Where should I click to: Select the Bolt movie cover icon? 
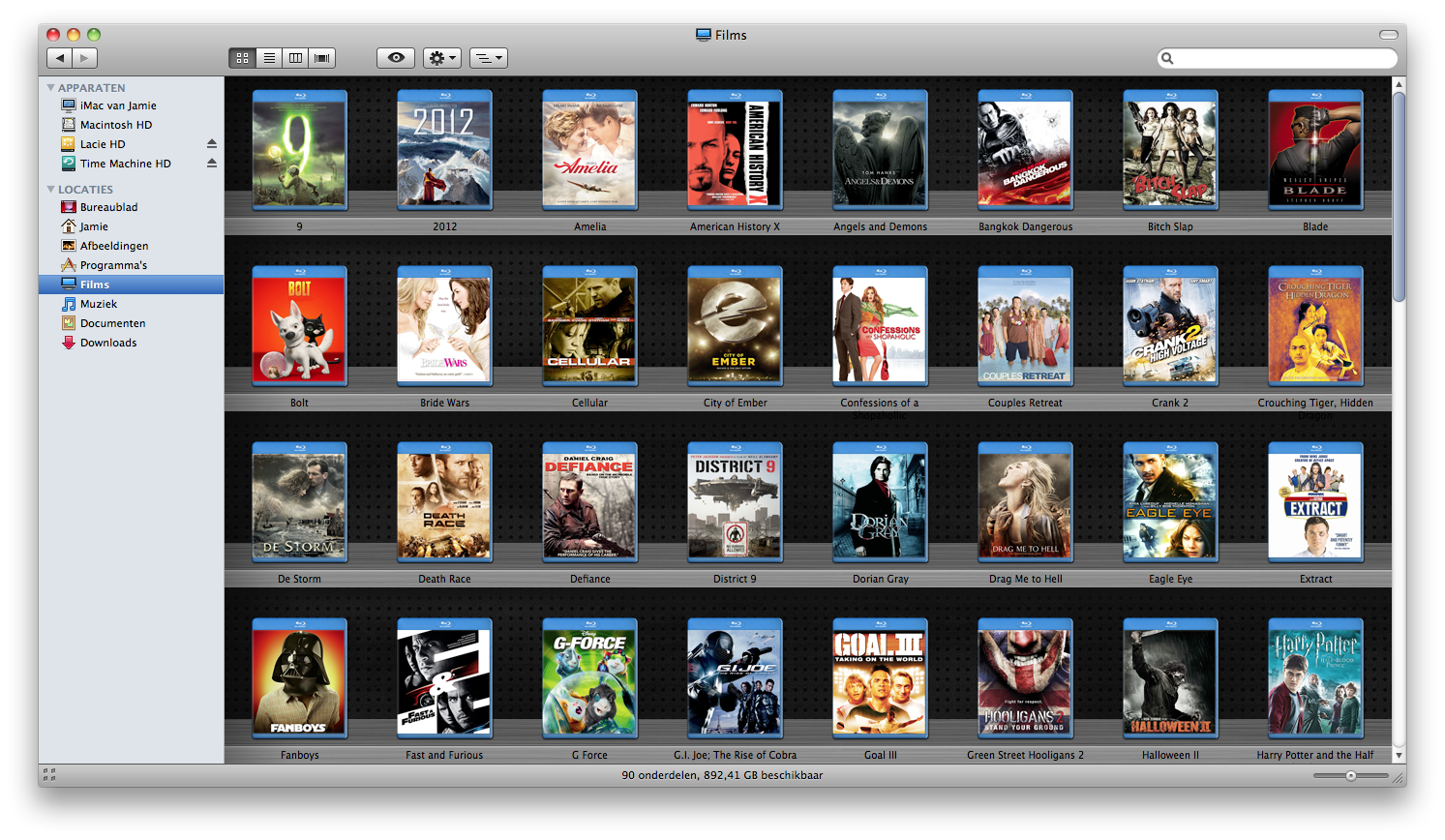[299, 326]
